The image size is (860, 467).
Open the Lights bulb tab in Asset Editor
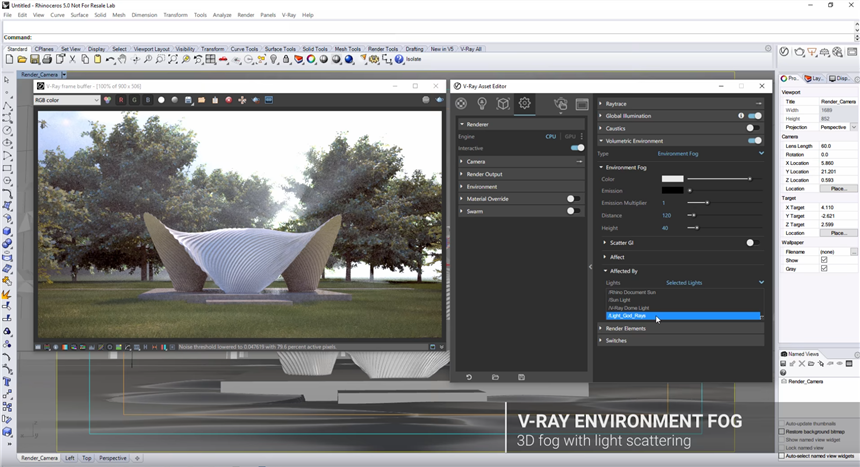[482, 104]
